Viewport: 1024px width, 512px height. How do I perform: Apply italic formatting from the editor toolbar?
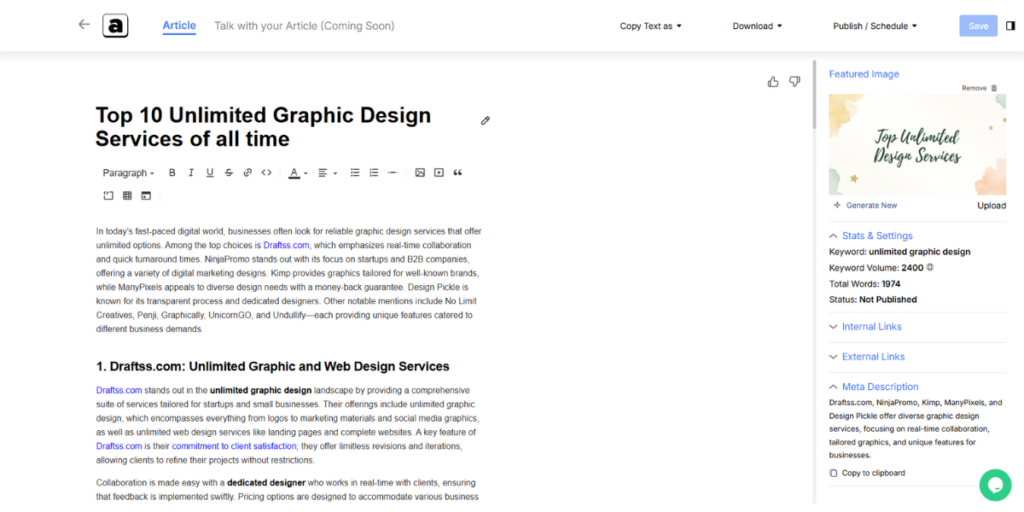tap(191, 173)
